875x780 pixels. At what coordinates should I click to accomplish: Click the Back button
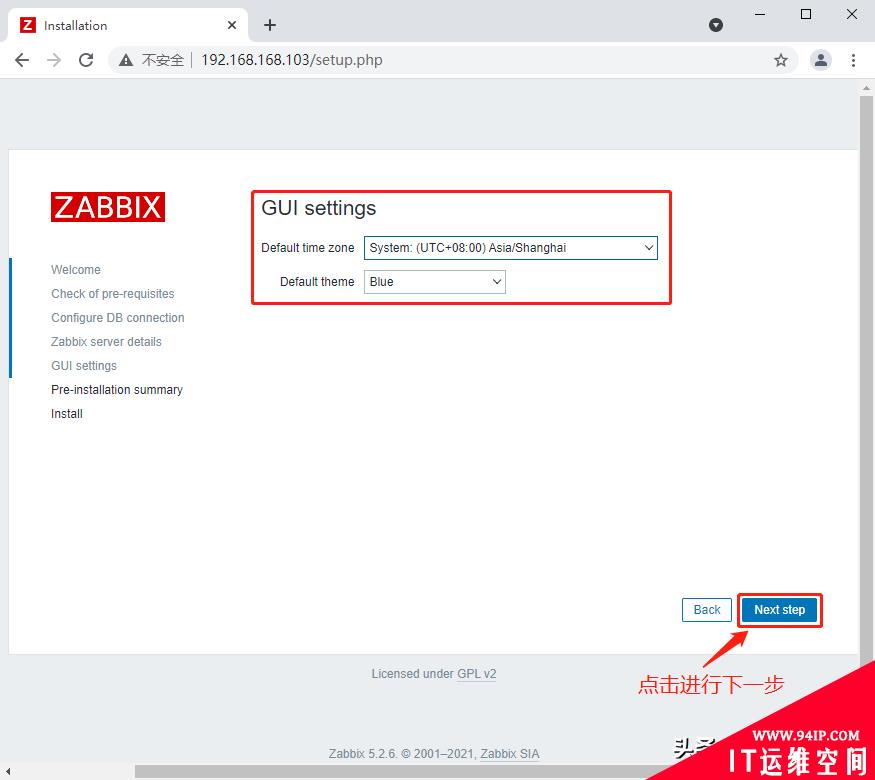point(706,610)
